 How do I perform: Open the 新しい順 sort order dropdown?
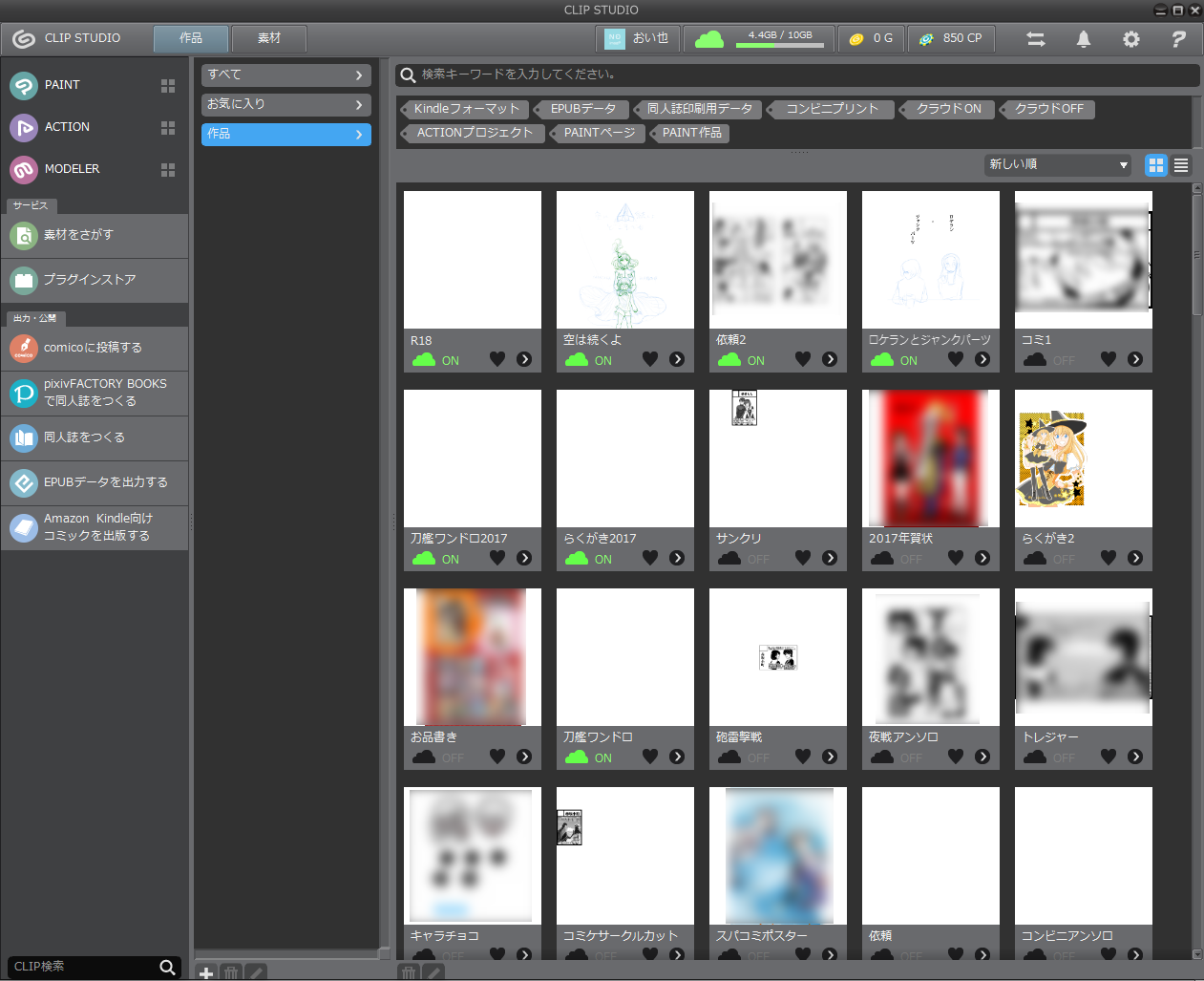tap(1057, 164)
